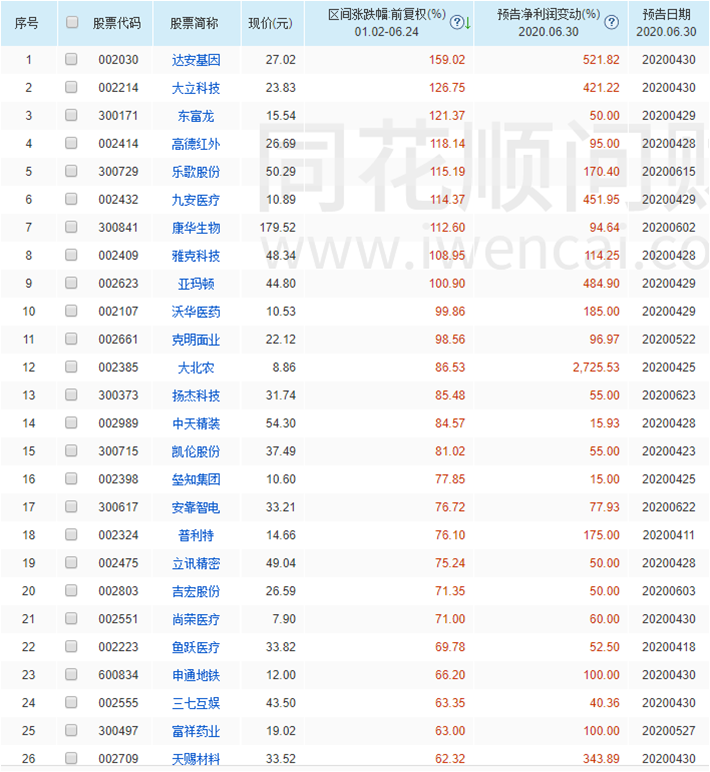The width and height of the screenshot is (710, 772).
Task: Select stock code 002223
Action: (x=118, y=646)
